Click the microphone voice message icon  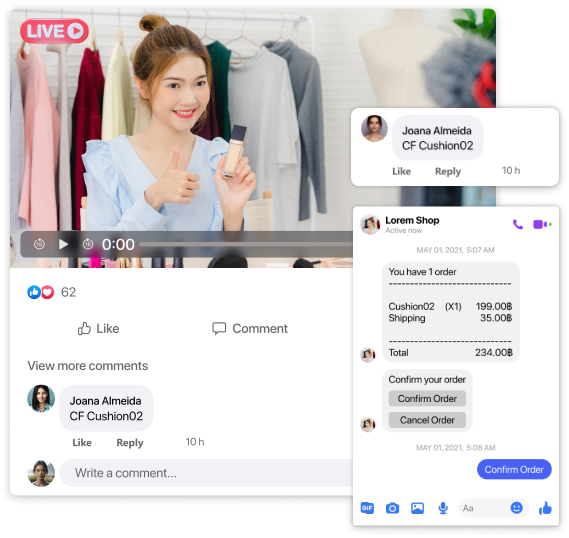tap(443, 508)
